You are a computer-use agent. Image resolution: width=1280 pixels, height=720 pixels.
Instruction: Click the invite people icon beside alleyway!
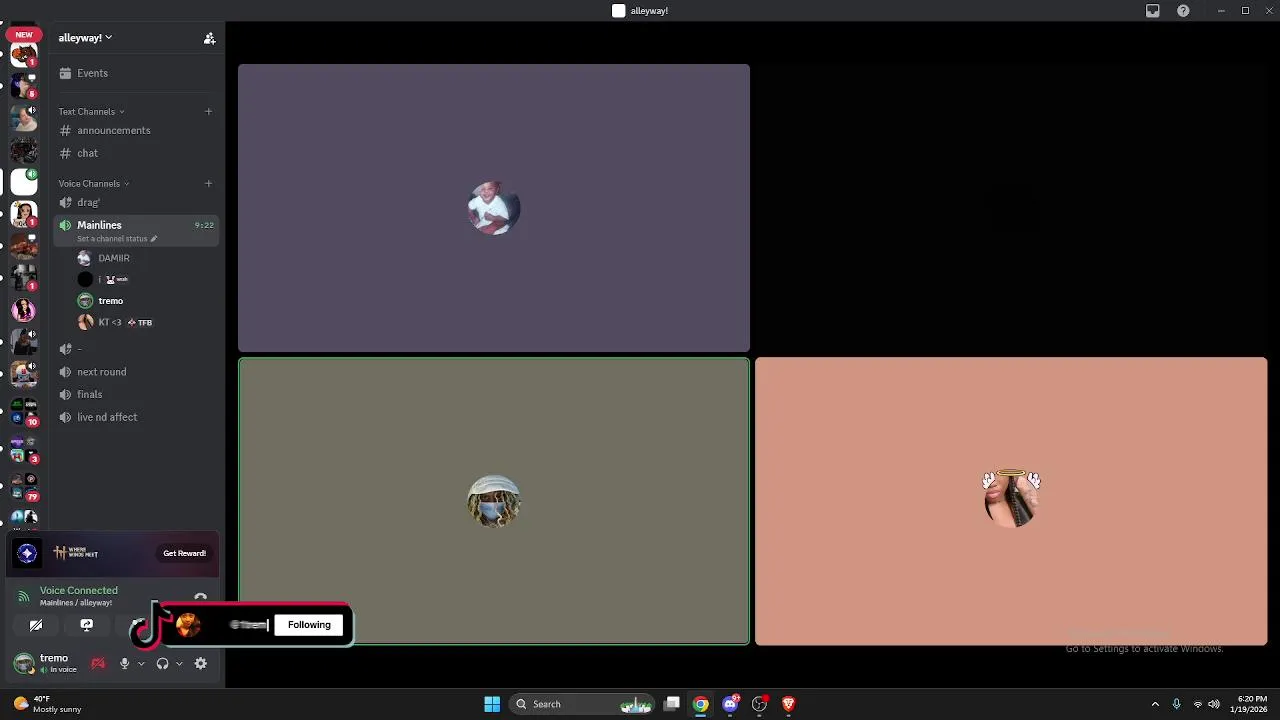point(209,38)
